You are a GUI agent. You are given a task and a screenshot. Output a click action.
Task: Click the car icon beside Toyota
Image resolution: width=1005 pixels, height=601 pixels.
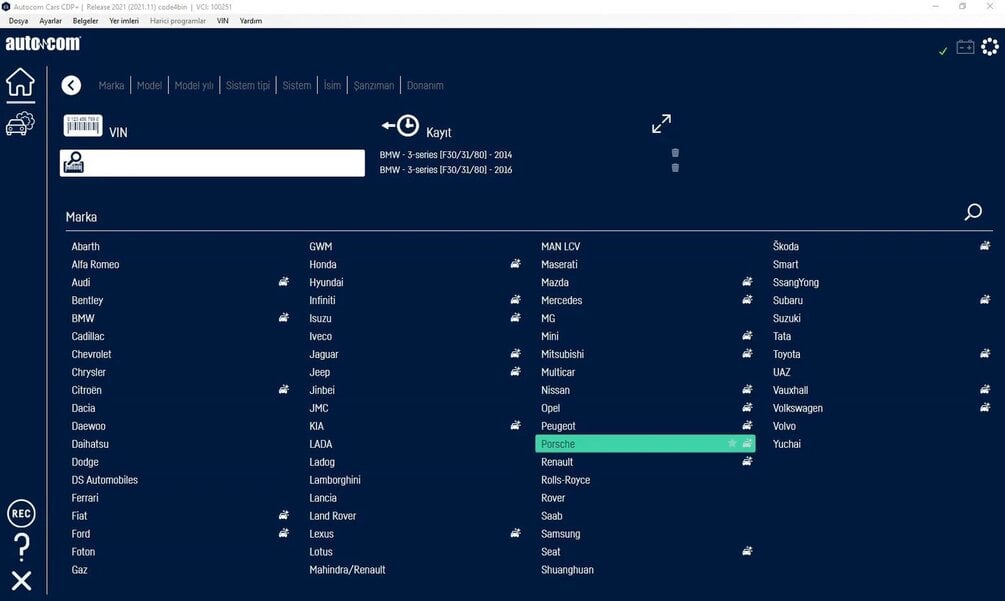985,353
